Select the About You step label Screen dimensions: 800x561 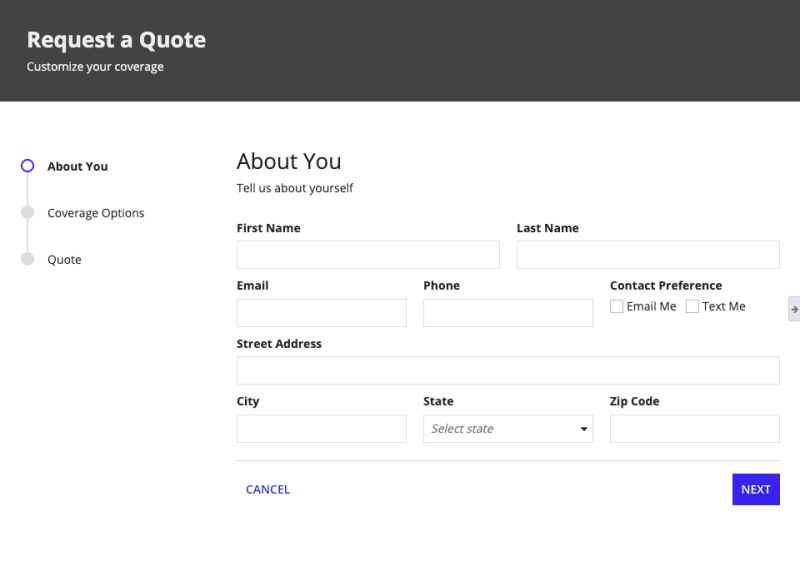pyautogui.click(x=78, y=166)
